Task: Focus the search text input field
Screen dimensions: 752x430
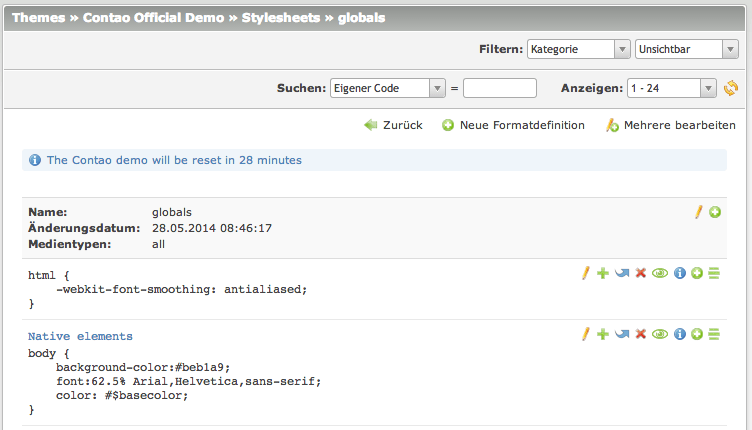Action: [x=500, y=88]
